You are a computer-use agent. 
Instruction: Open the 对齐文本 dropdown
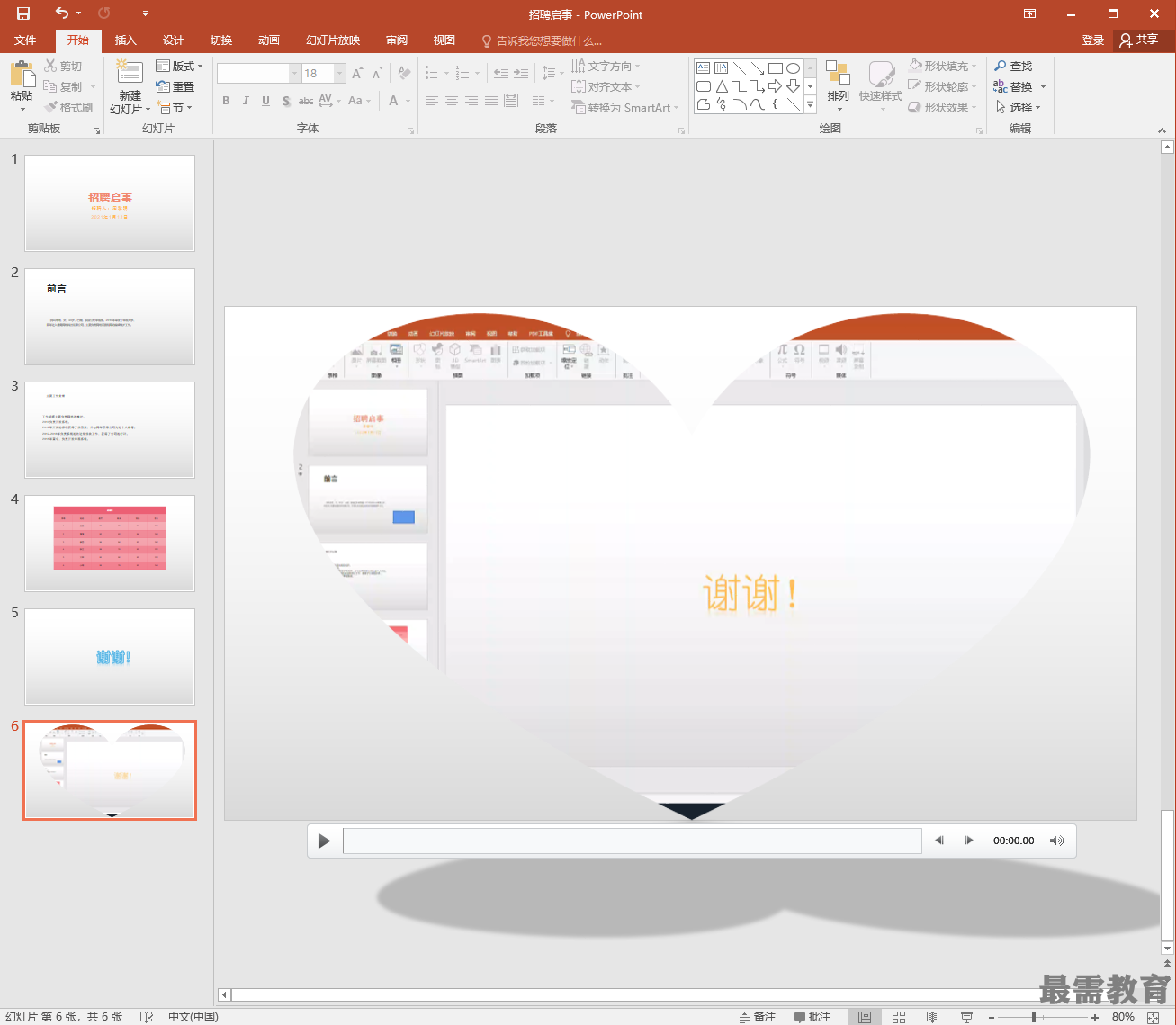(x=606, y=86)
